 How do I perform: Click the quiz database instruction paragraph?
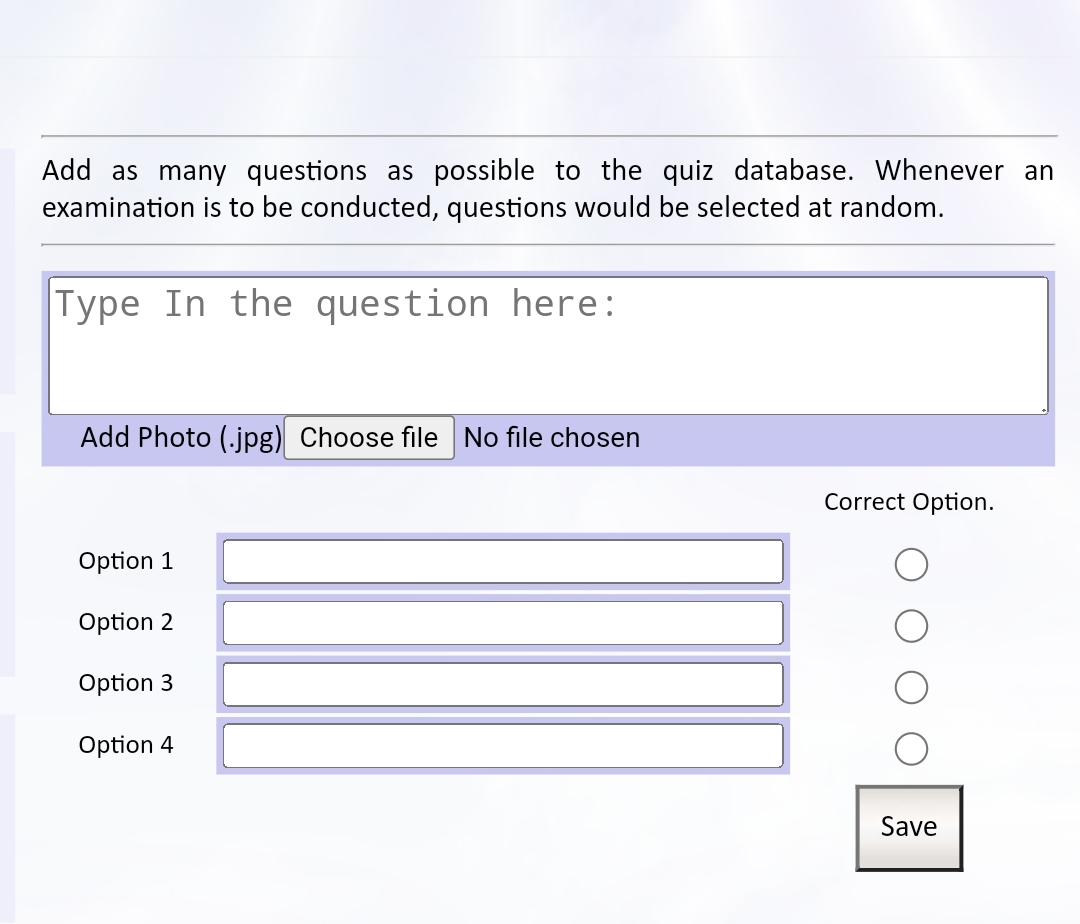point(547,189)
